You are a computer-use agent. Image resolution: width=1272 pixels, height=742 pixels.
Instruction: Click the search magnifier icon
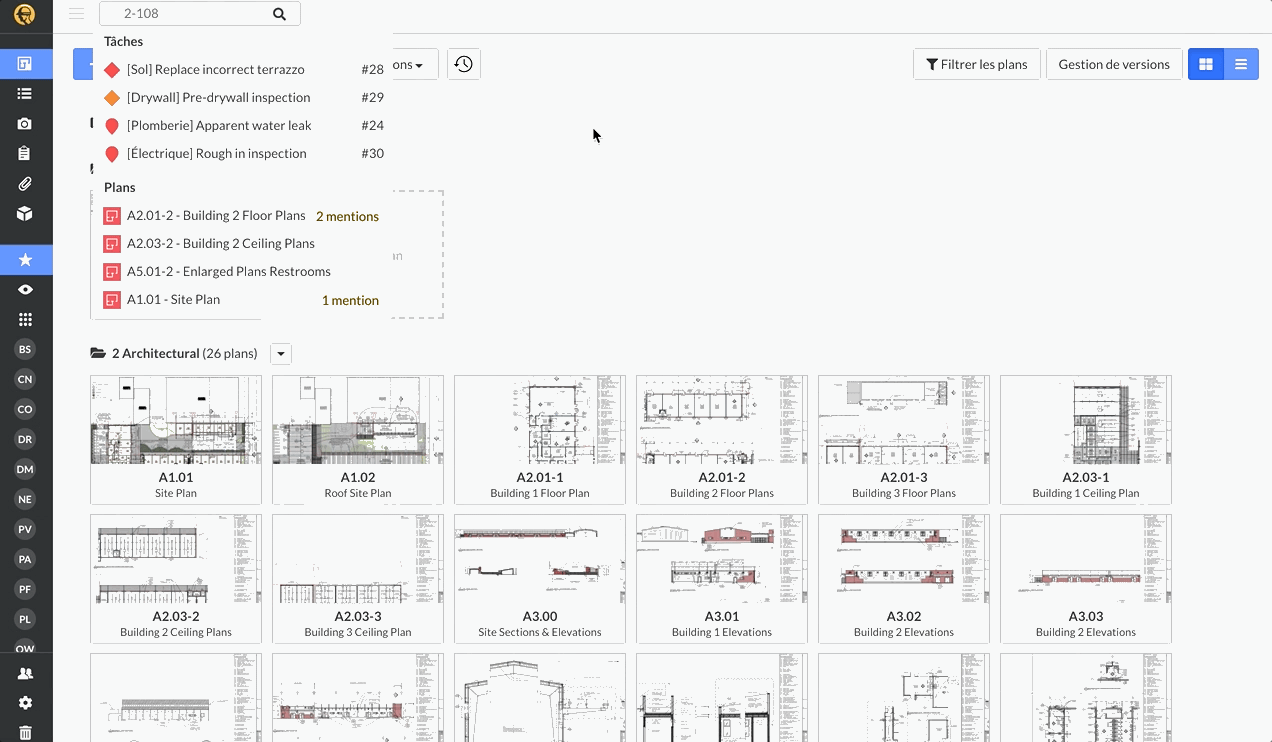[x=279, y=14]
